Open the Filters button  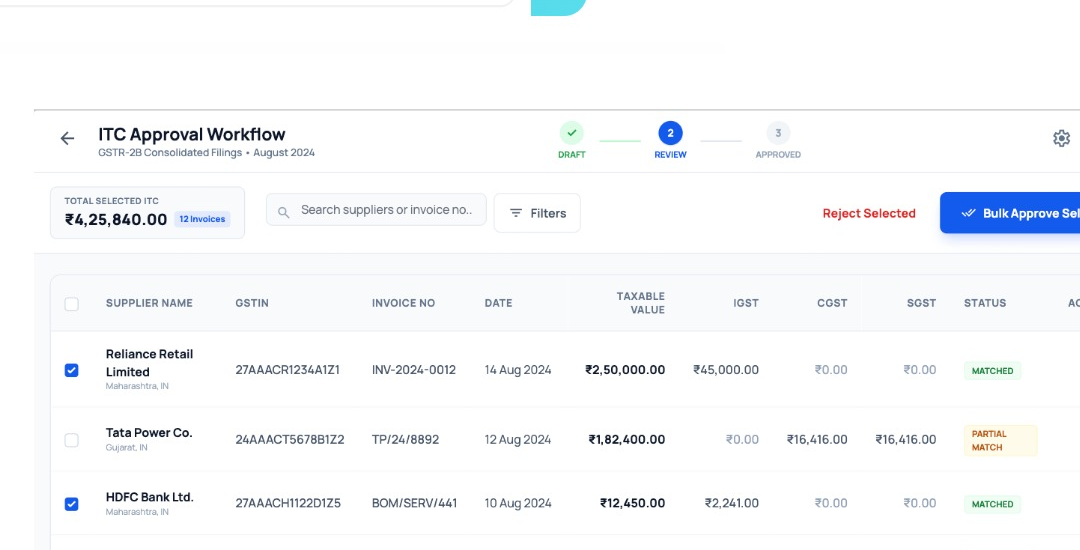pyautogui.click(x=537, y=213)
